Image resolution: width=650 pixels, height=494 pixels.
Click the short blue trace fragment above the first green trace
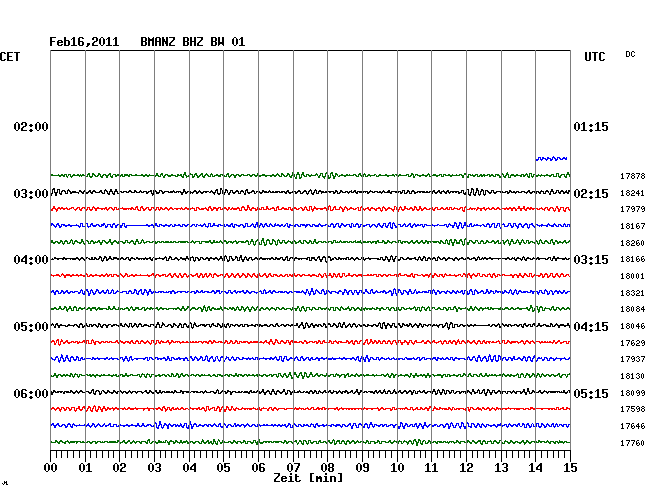(x=551, y=158)
